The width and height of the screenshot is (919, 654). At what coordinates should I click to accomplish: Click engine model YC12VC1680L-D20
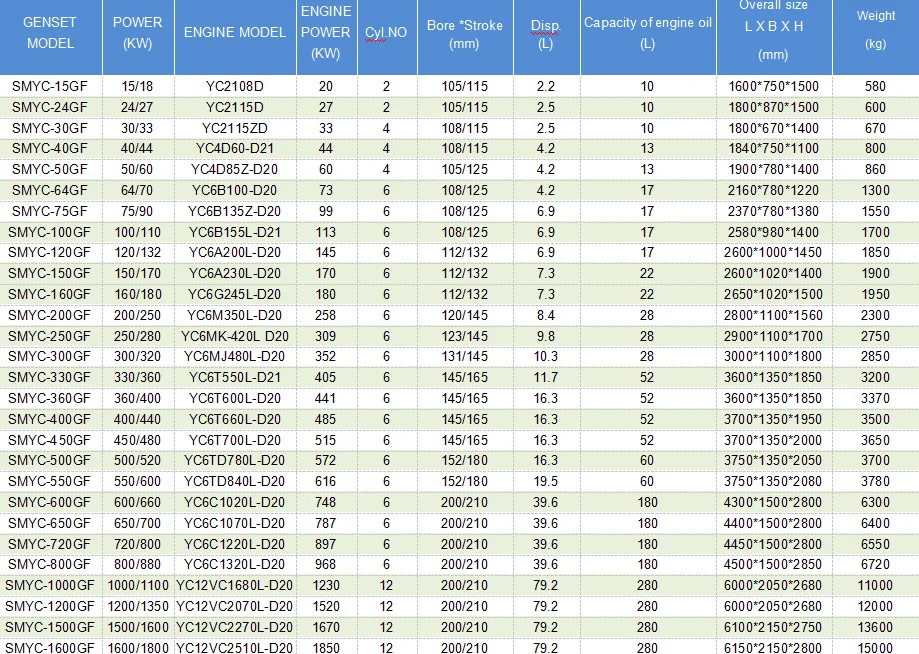point(235,585)
